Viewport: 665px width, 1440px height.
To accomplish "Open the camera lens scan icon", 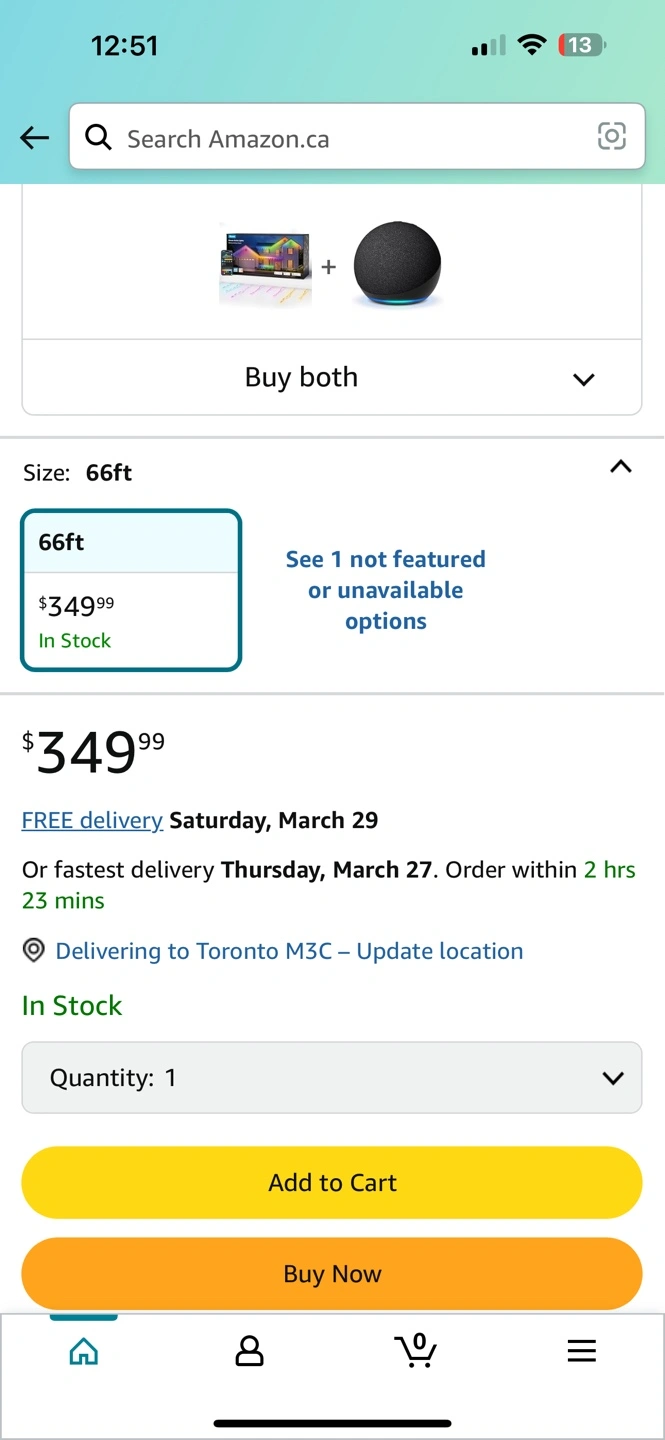I will coord(611,136).
